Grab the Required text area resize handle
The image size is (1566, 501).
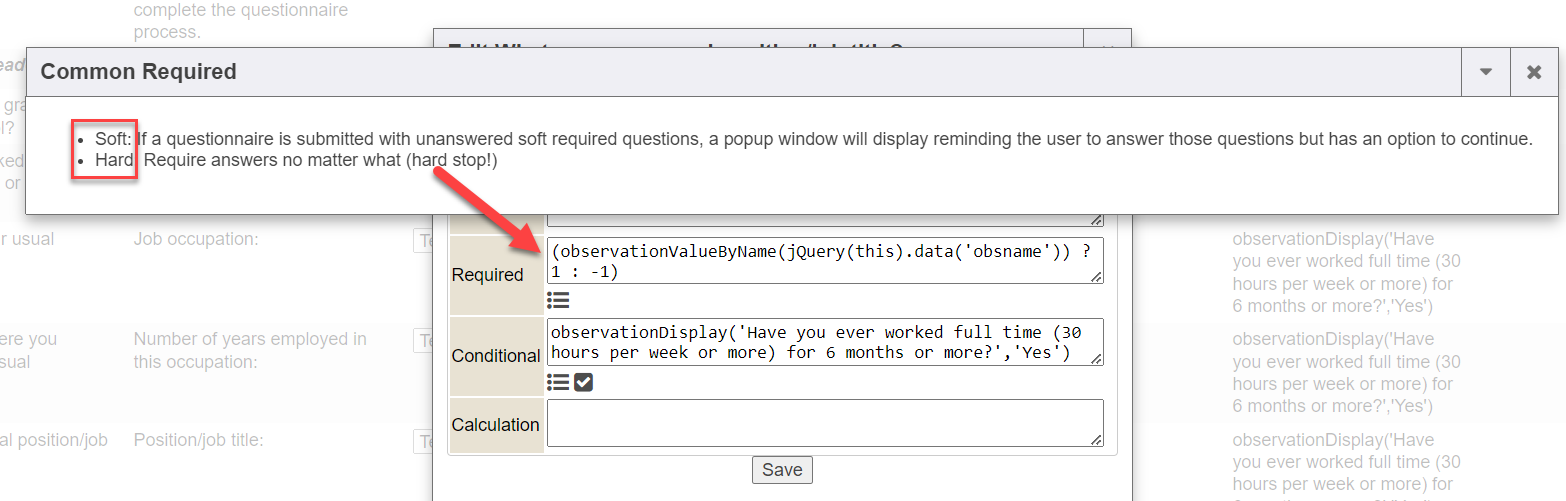[x=1097, y=277]
